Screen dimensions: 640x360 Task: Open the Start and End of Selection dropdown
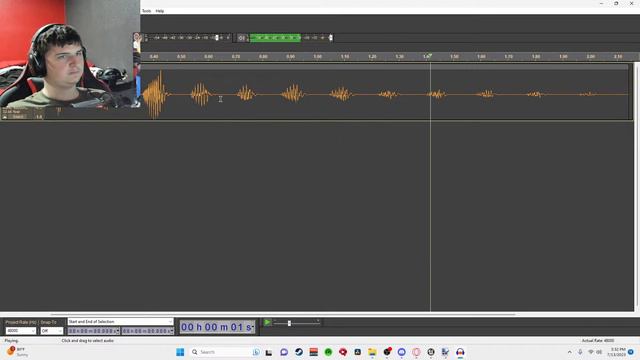(x=120, y=322)
